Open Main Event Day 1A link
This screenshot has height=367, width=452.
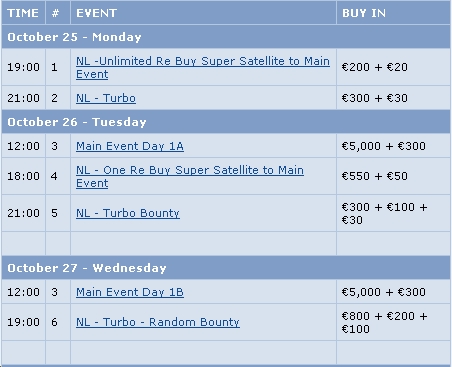coord(130,146)
